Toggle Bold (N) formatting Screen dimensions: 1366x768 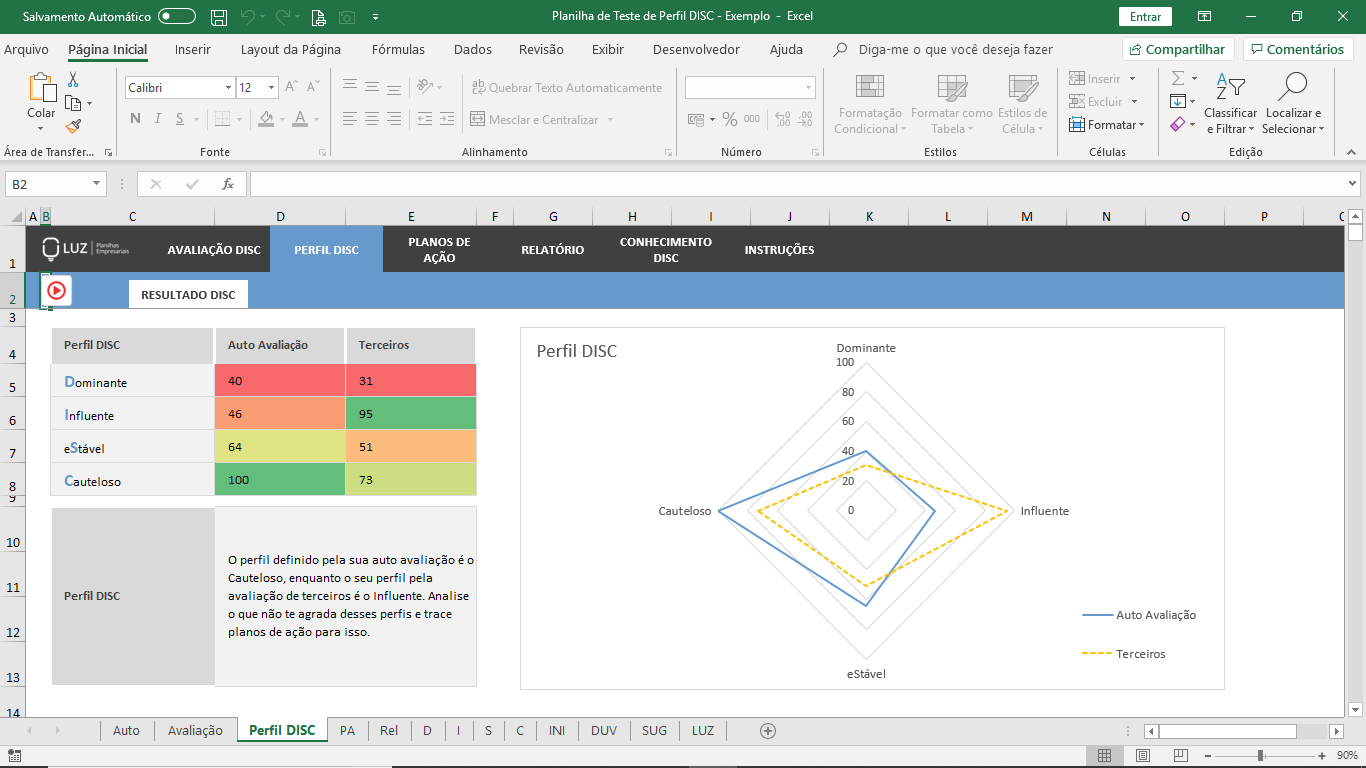tap(135, 119)
